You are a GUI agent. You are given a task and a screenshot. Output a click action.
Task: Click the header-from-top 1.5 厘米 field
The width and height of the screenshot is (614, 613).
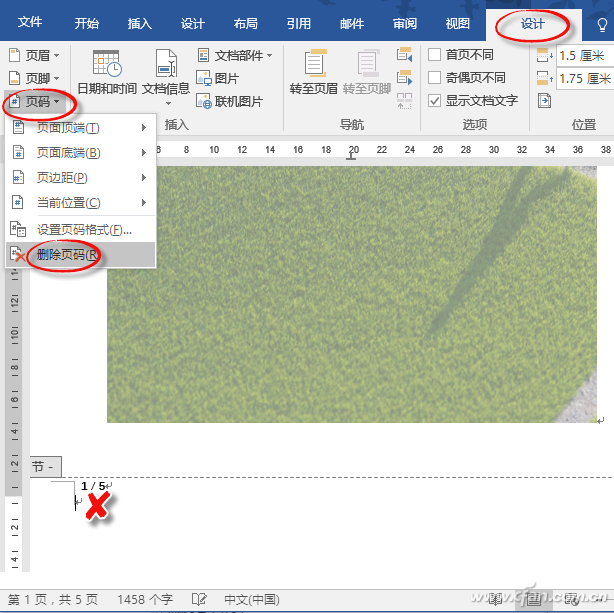pos(585,56)
